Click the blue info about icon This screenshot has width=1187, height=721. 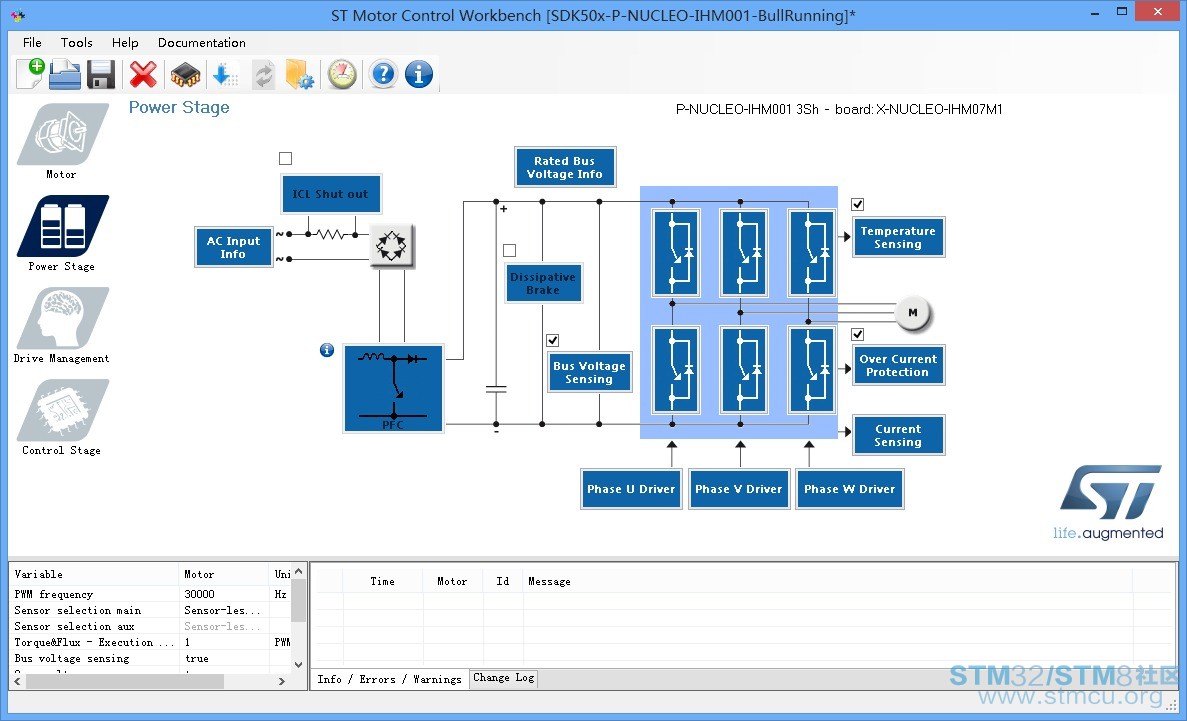pos(419,74)
